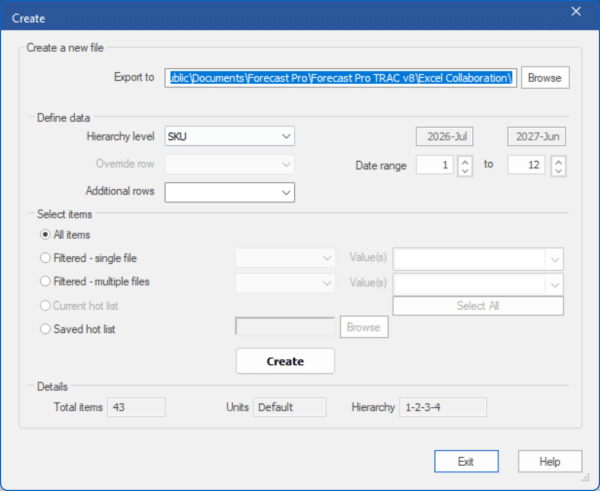Click the 2026-Jul start date button

point(444,137)
